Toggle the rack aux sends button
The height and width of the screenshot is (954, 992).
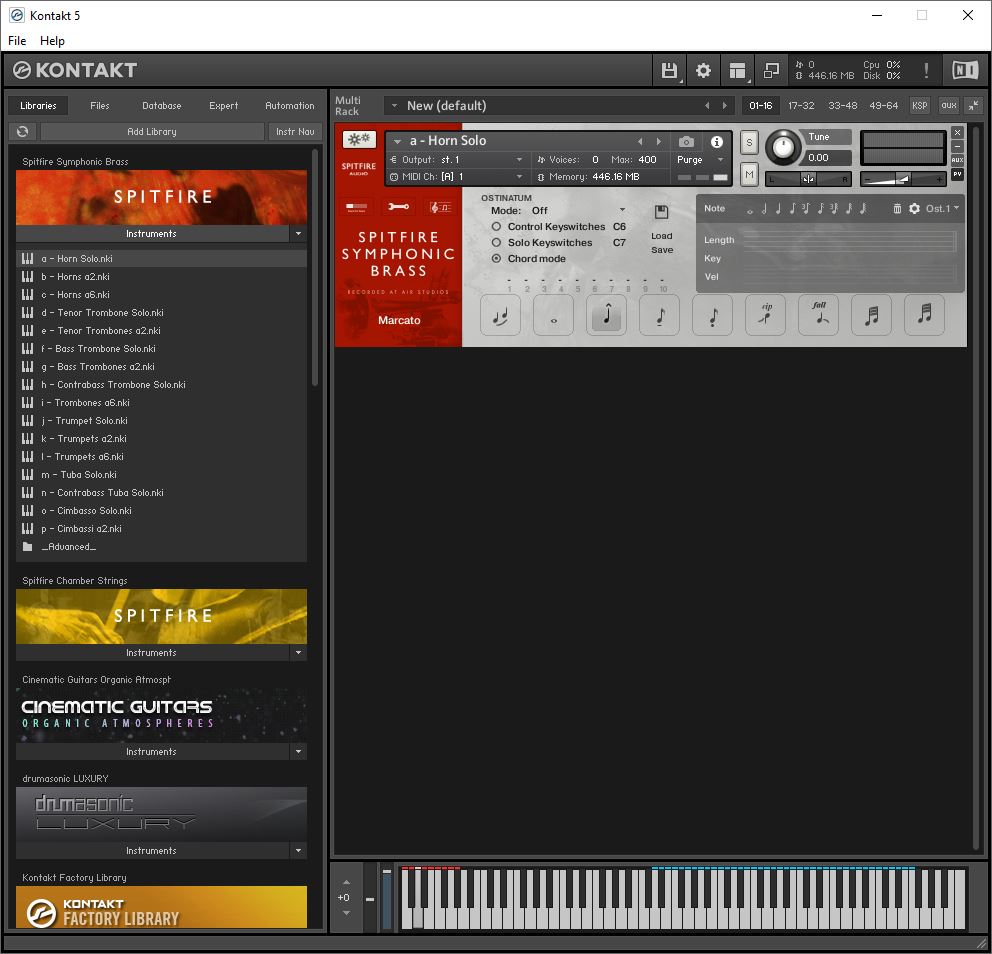(948, 105)
